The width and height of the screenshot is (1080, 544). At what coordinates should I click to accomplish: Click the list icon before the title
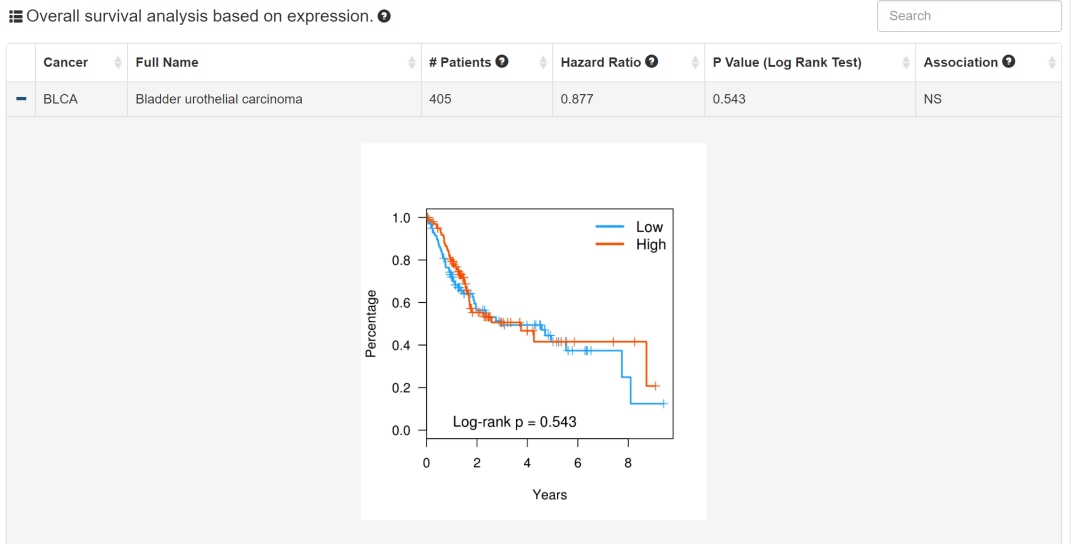[x=15, y=17]
